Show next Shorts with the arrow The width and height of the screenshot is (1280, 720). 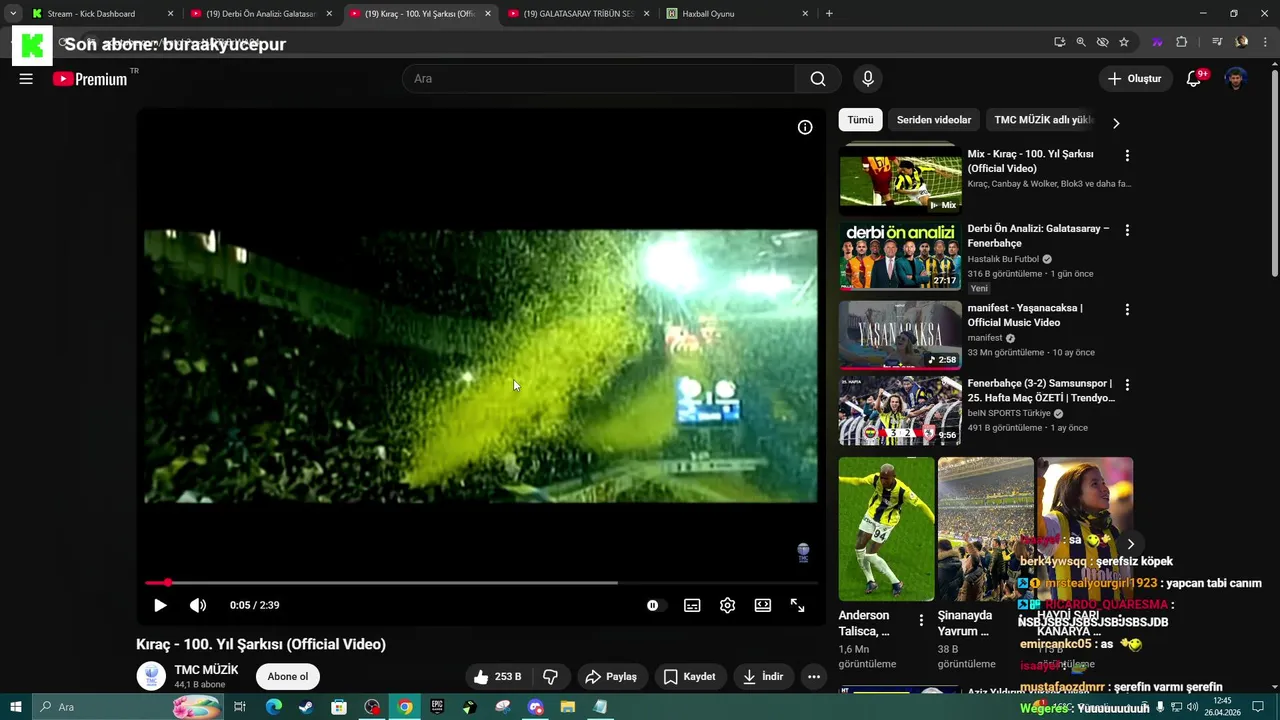pos(1130,544)
